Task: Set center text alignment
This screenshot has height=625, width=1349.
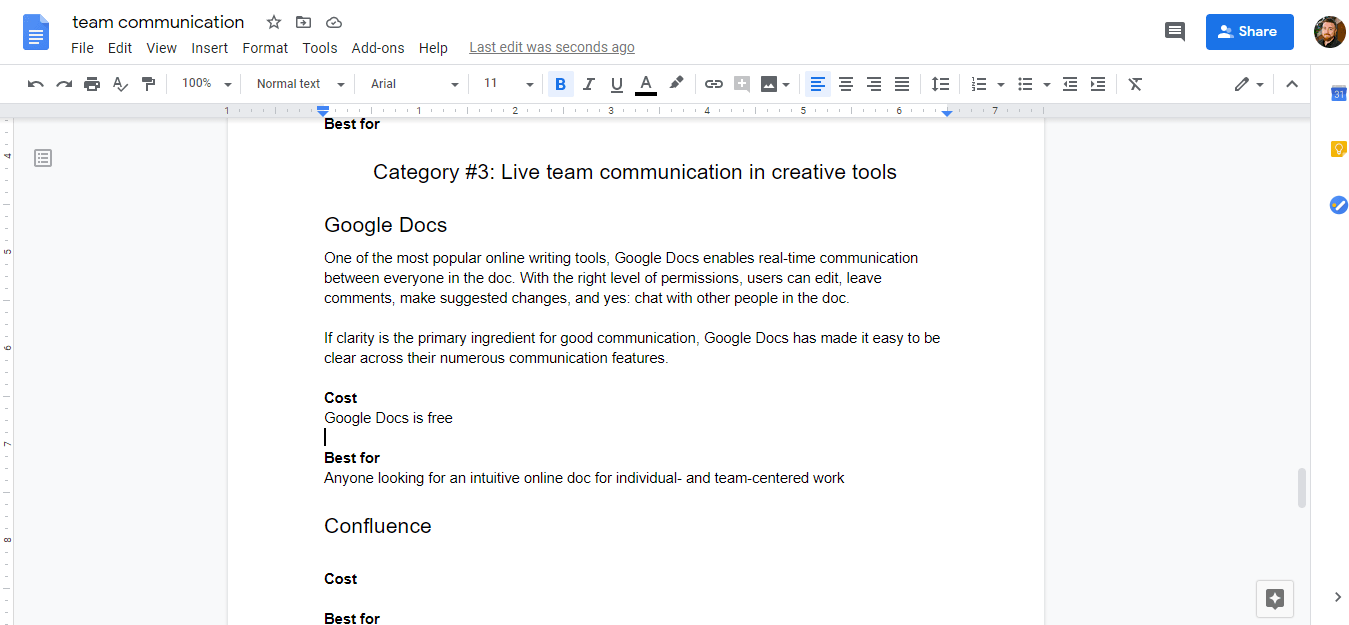Action: pos(846,84)
